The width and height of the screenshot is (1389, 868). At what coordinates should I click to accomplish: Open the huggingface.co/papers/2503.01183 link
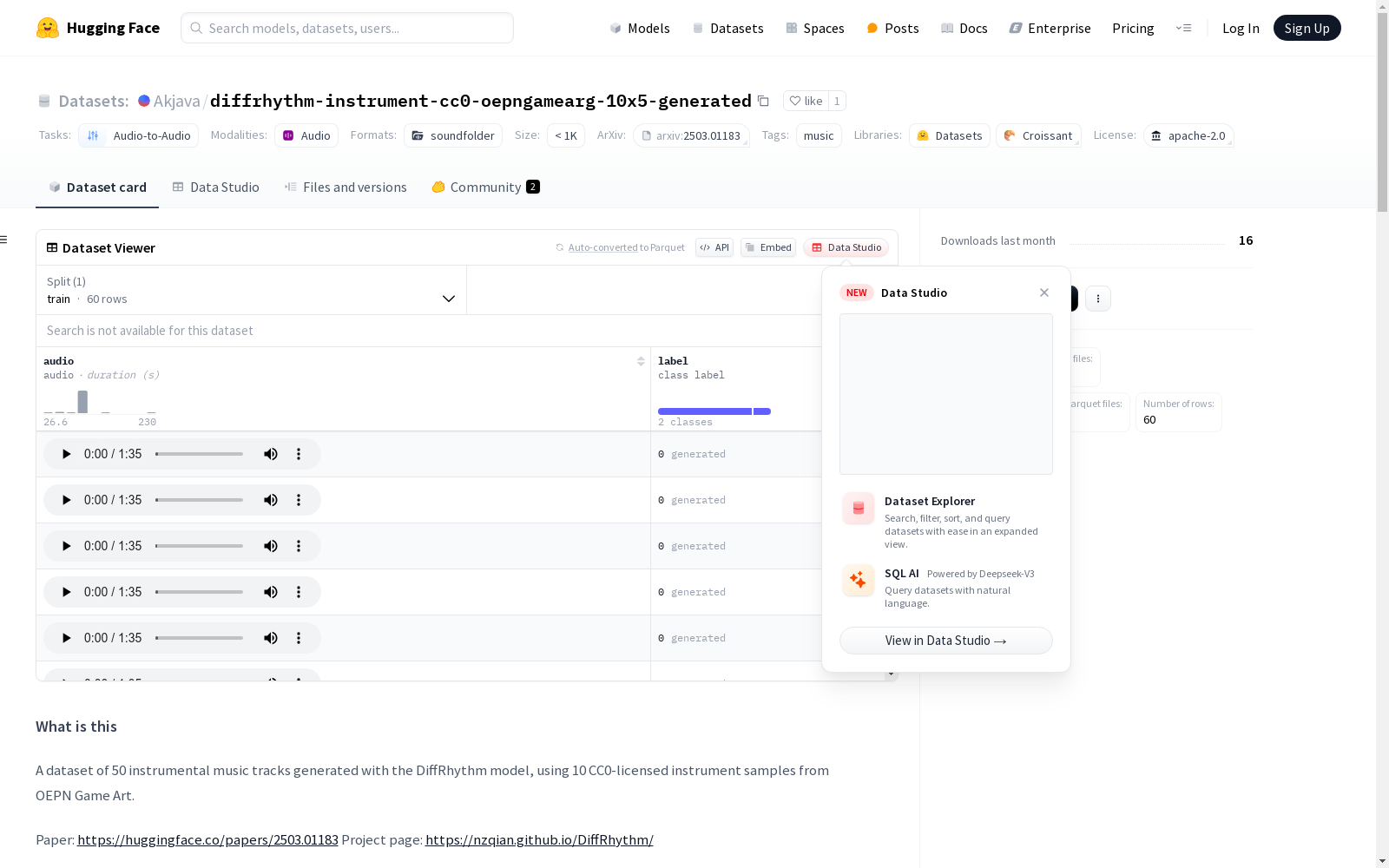tap(207, 839)
